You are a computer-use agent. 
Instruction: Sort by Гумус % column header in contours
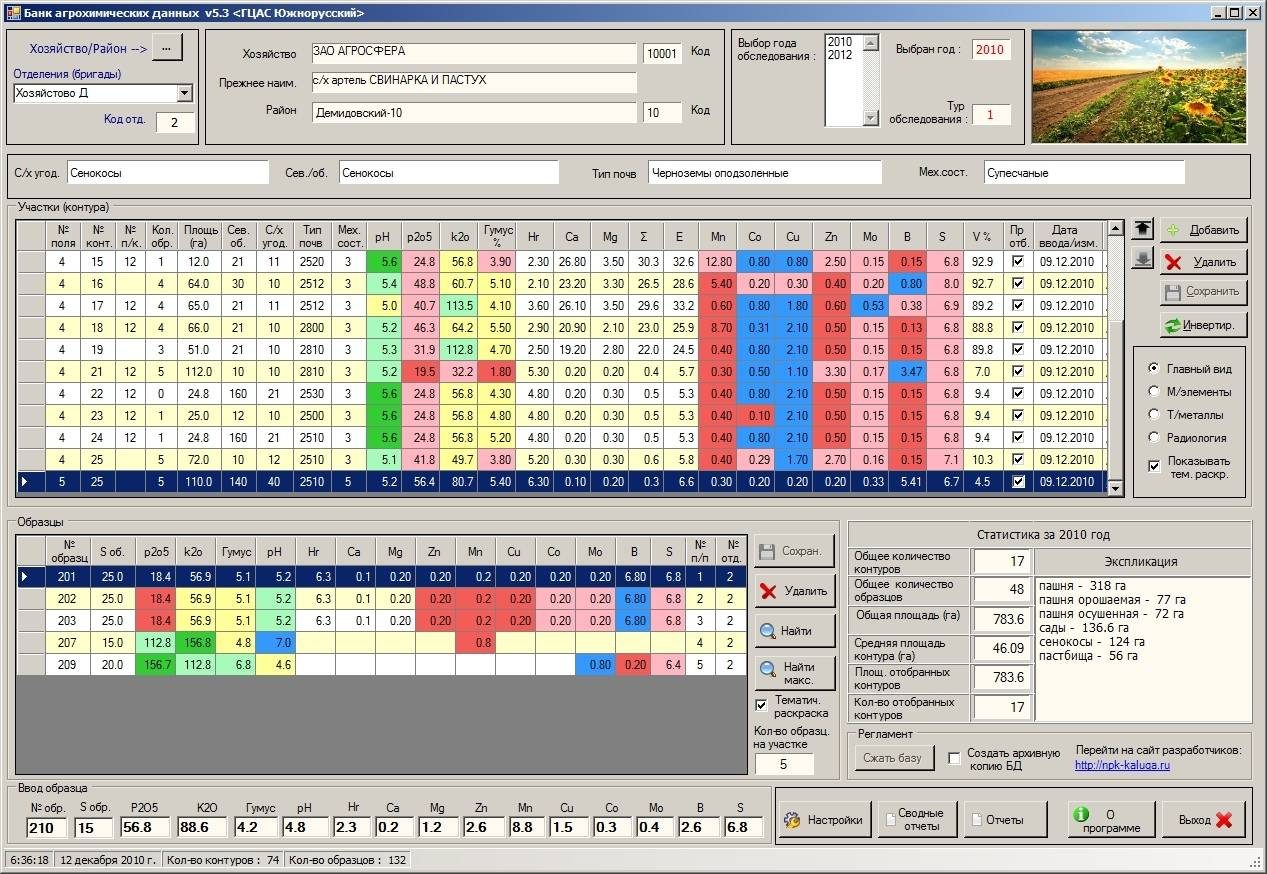pyautogui.click(x=497, y=237)
